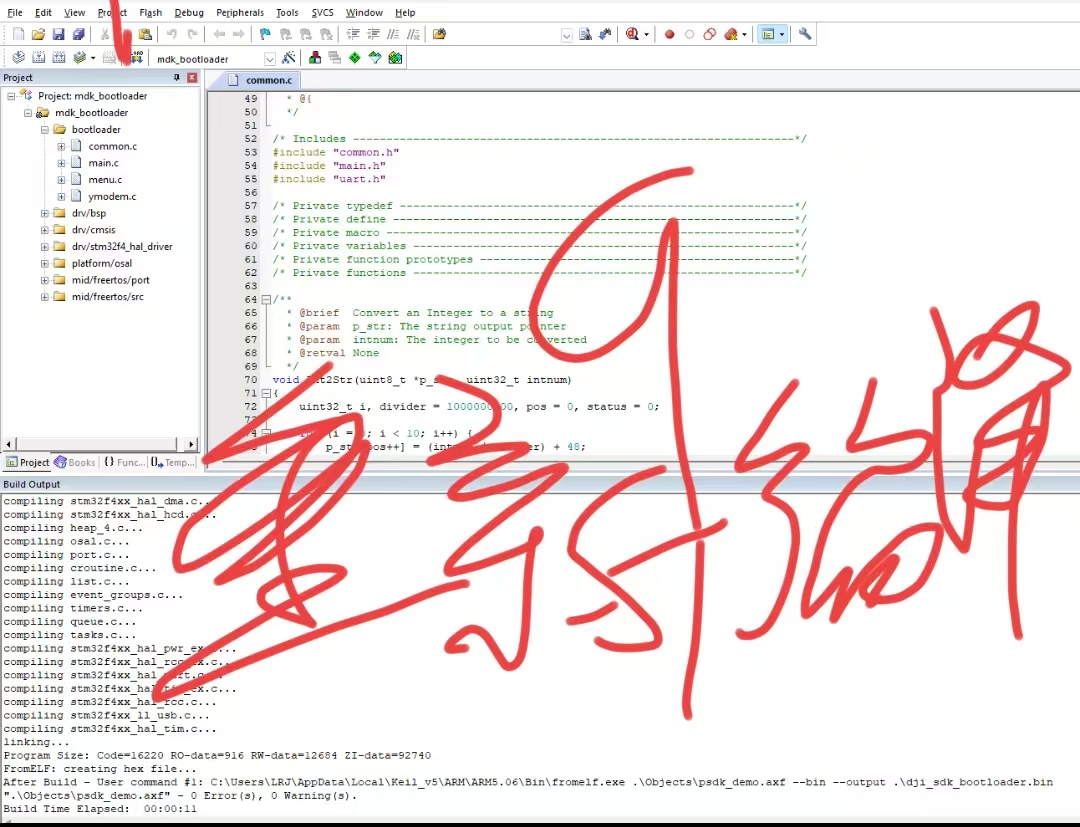Insert a bookmark with the flag icon
This screenshot has height=827, width=1080.
click(x=264, y=34)
